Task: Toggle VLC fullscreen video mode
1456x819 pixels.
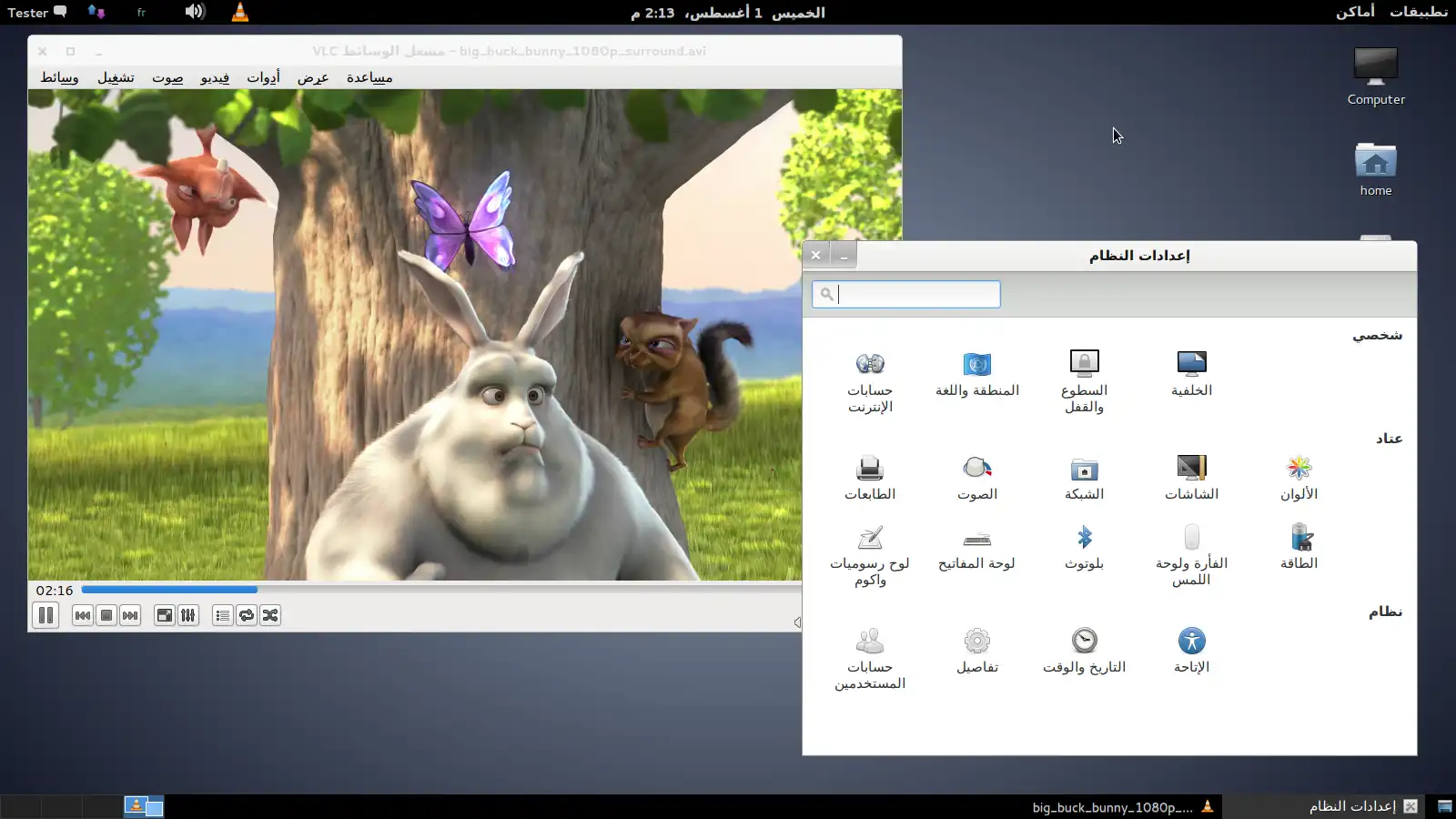Action: click(x=165, y=615)
